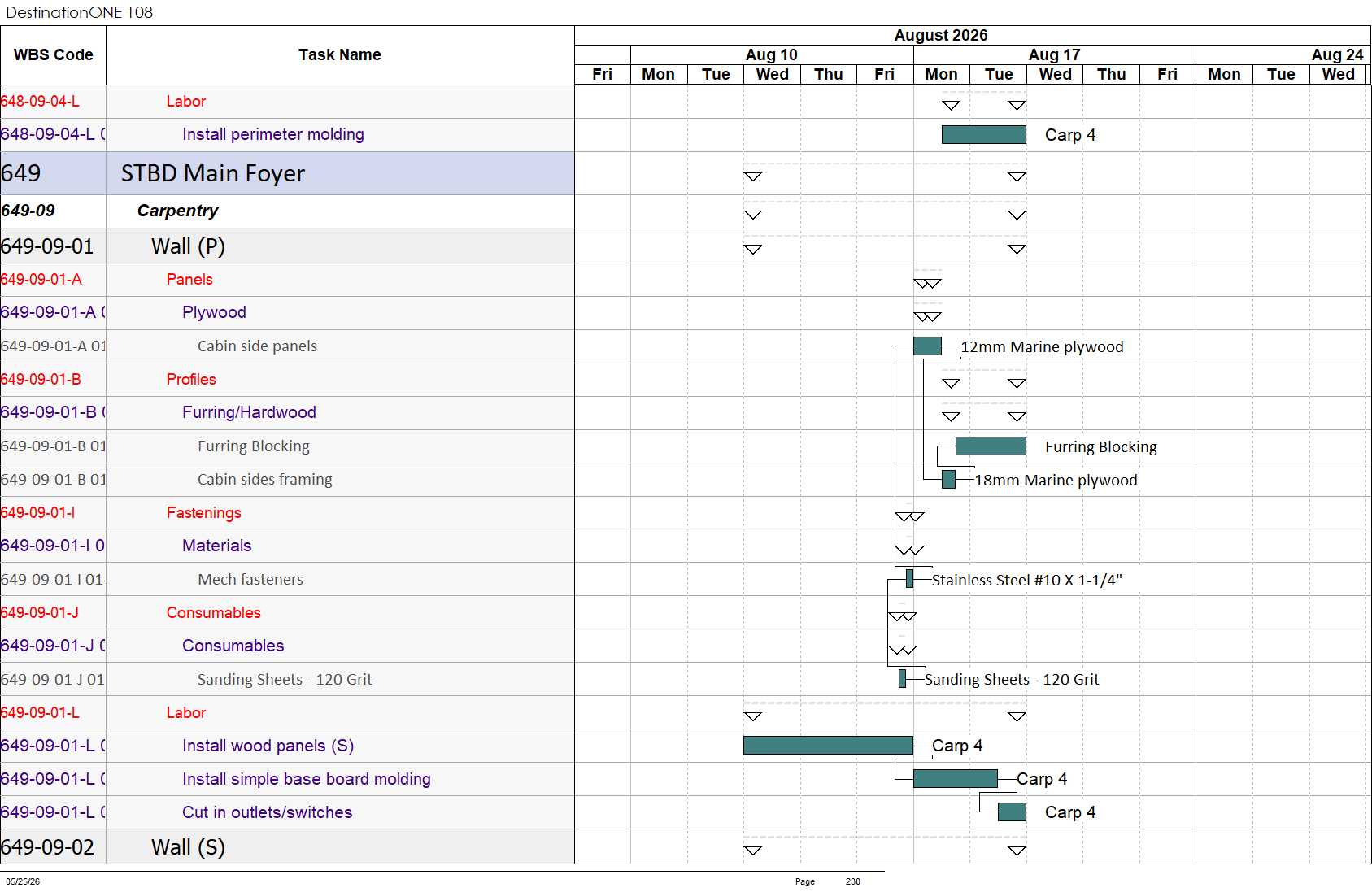This screenshot has width=1372, height=892.
Task: Select the STBD Main Foyer task name
Action: click(213, 173)
